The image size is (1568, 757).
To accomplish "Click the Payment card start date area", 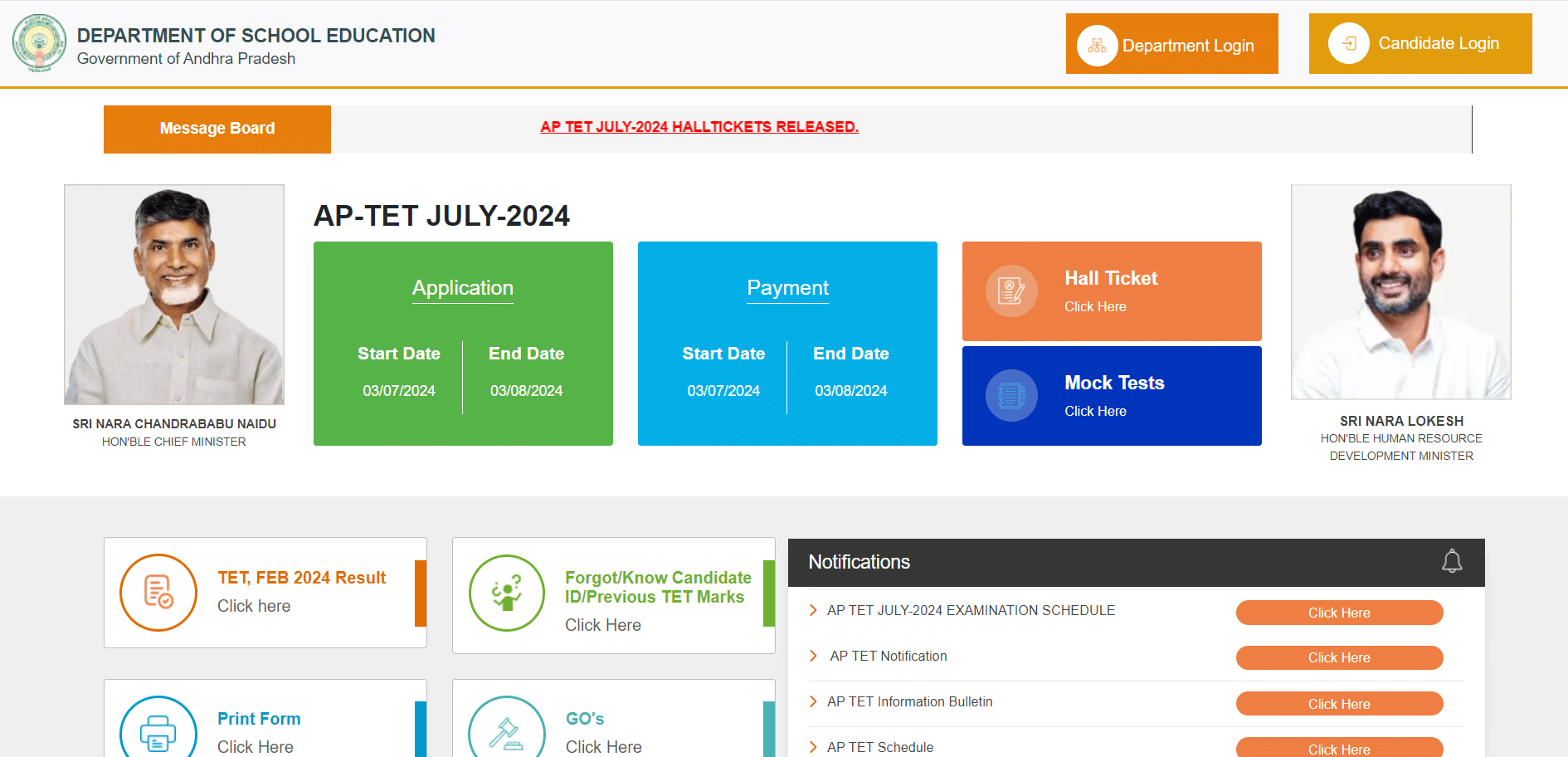I will pyautogui.click(x=723, y=374).
